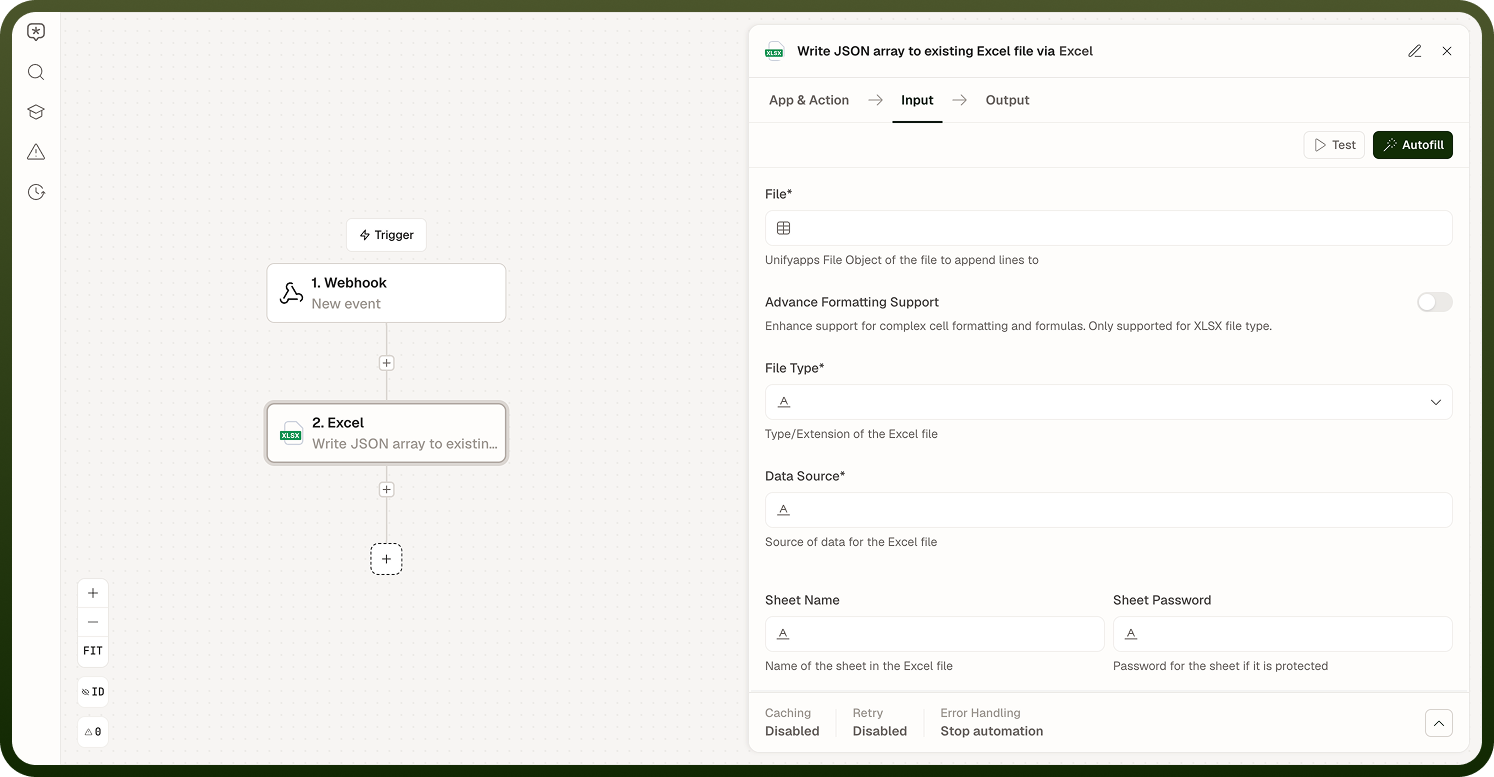Open the Retry Disabled setting

point(880,722)
